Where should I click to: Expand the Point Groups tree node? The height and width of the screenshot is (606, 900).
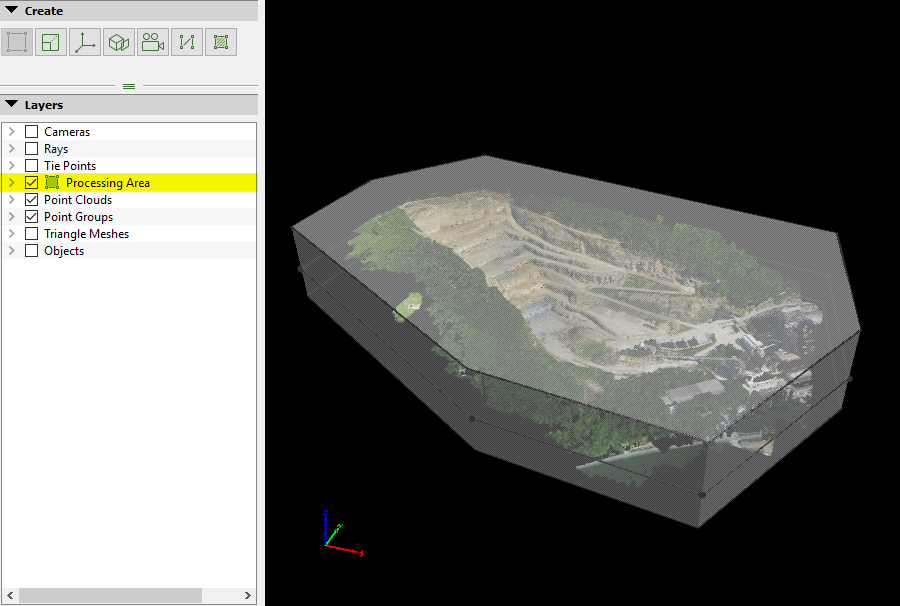point(12,217)
